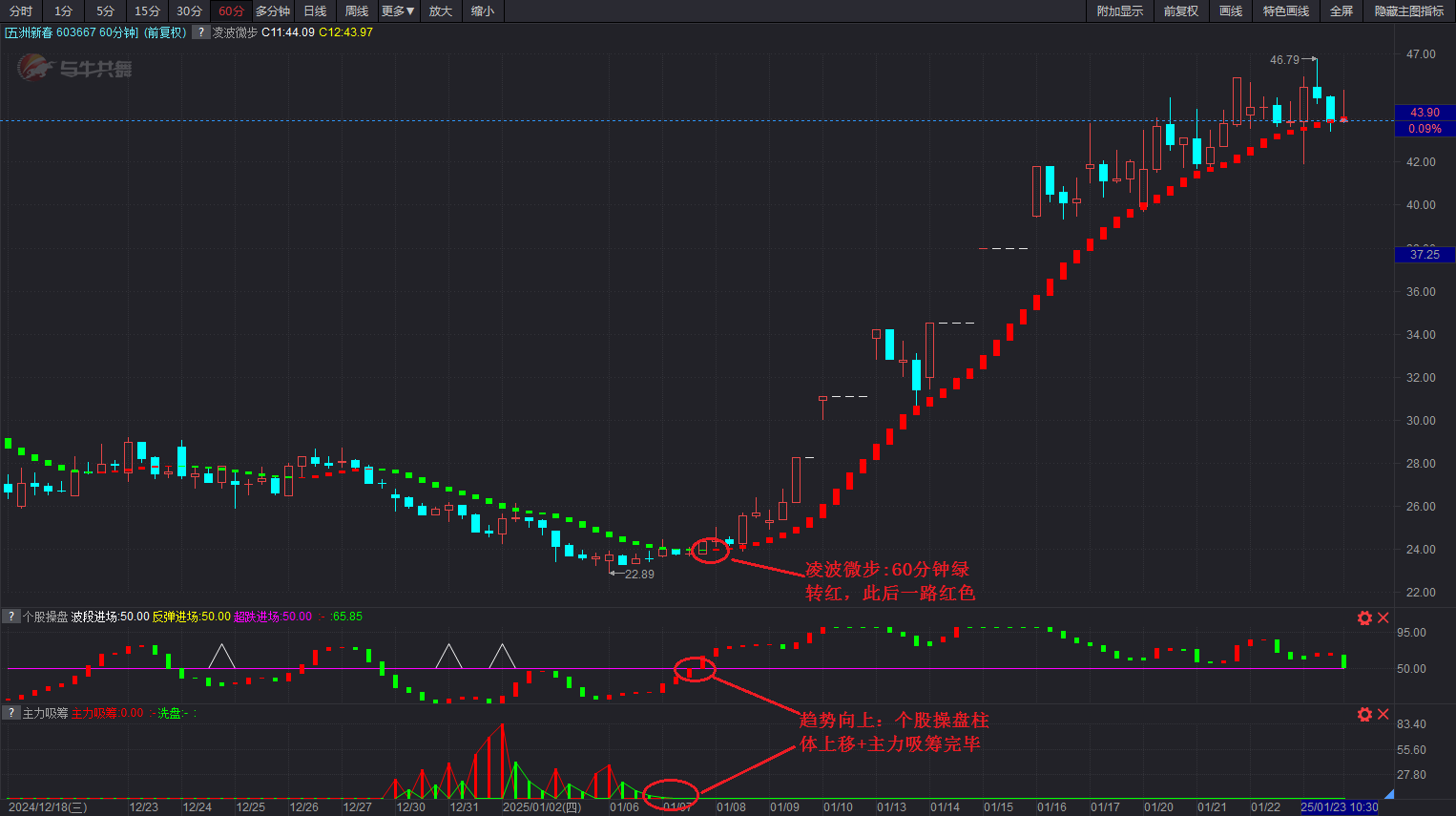
Task: Open 多分钟 multi-minute view
Action: [273, 10]
